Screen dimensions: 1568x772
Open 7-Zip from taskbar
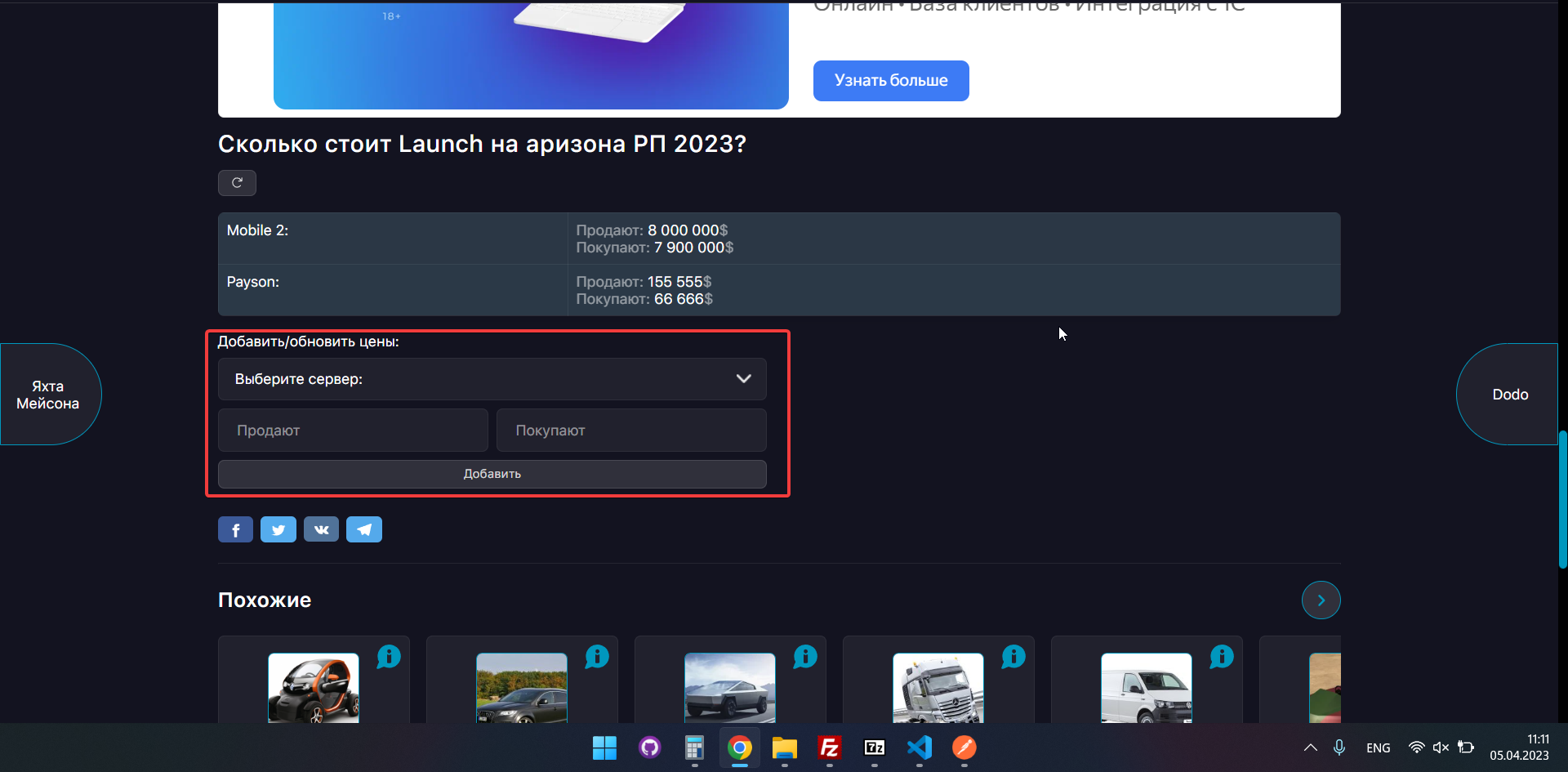[875, 747]
